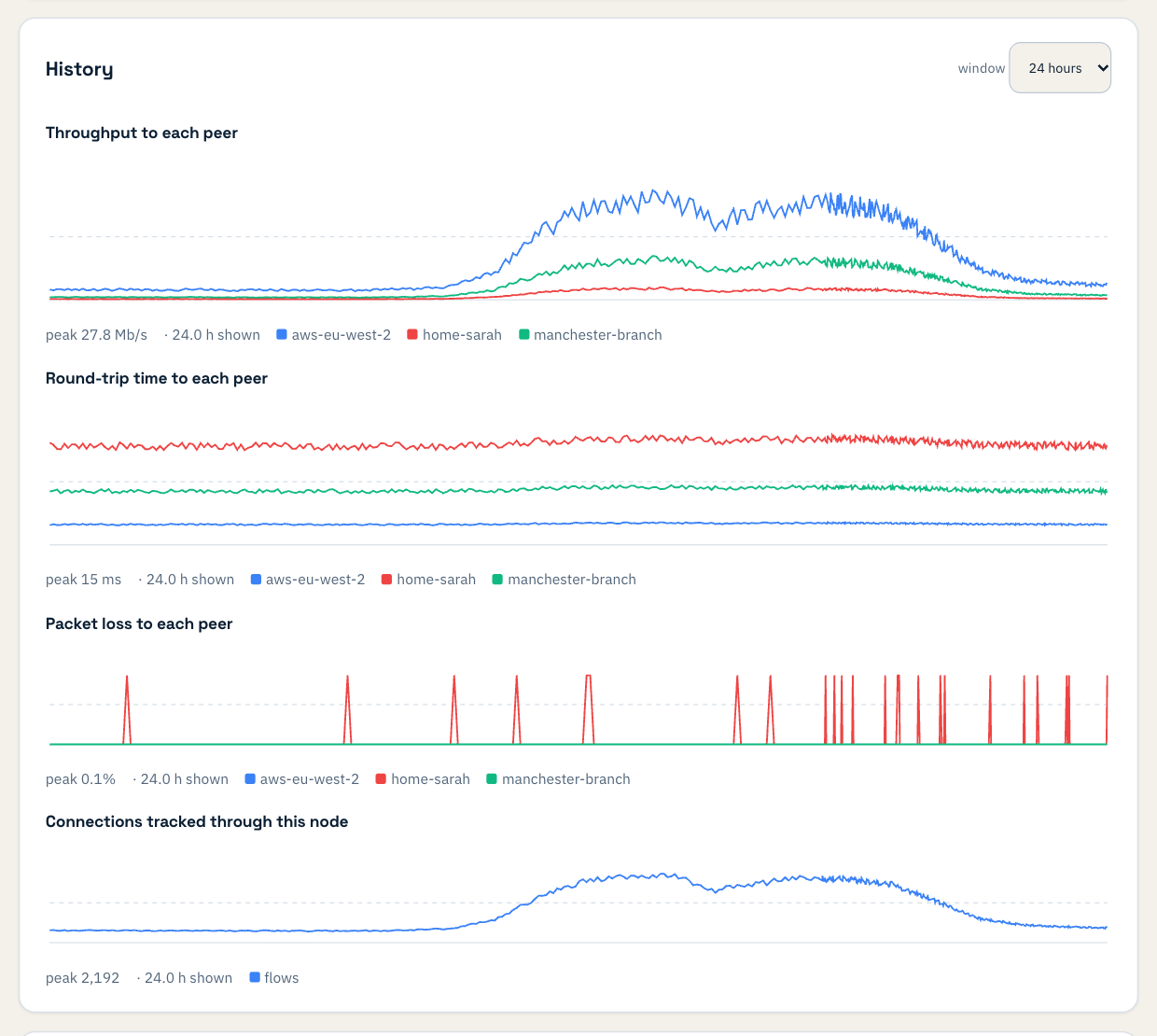
Task: Click the Throughput line chart
Action: click(x=578, y=237)
